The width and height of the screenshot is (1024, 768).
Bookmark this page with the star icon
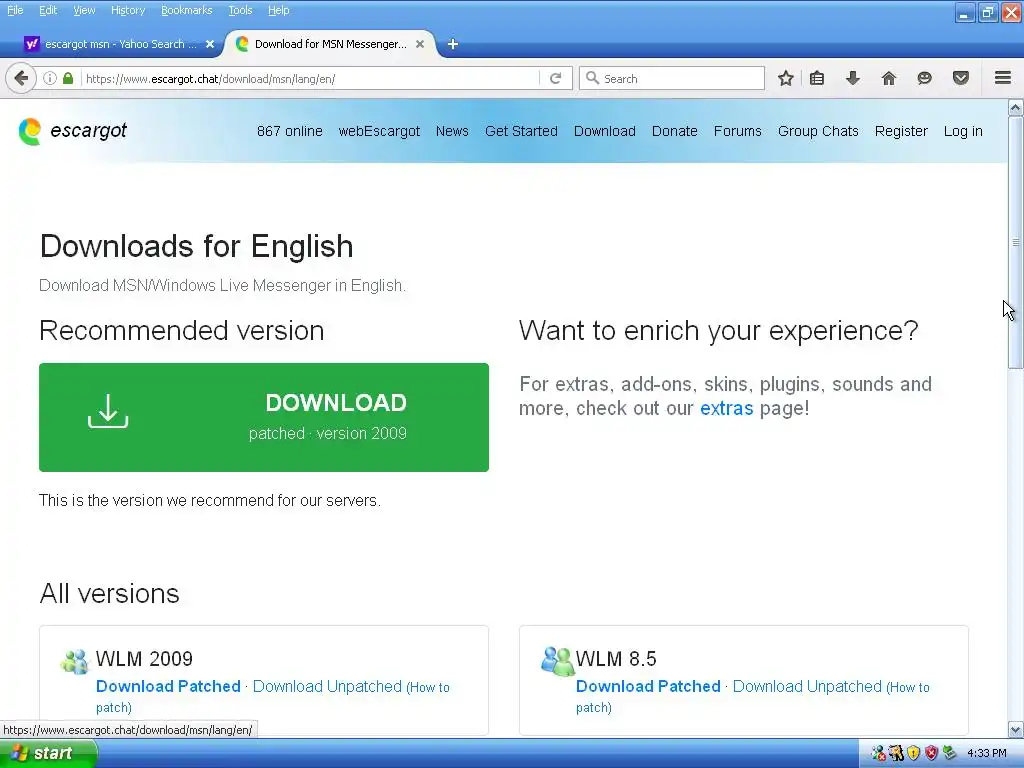[786, 78]
